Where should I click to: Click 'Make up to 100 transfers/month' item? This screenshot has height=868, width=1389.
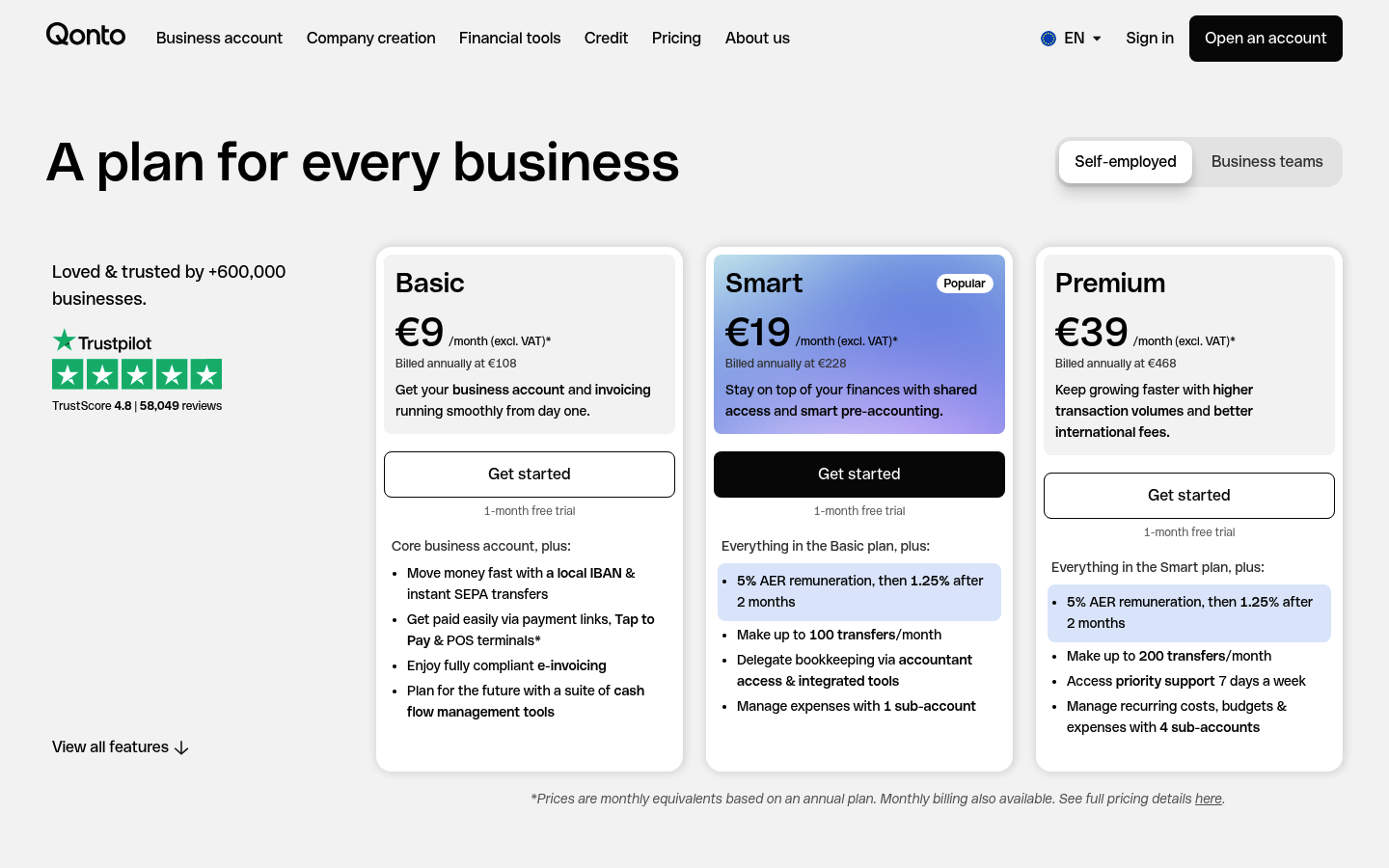tap(839, 635)
